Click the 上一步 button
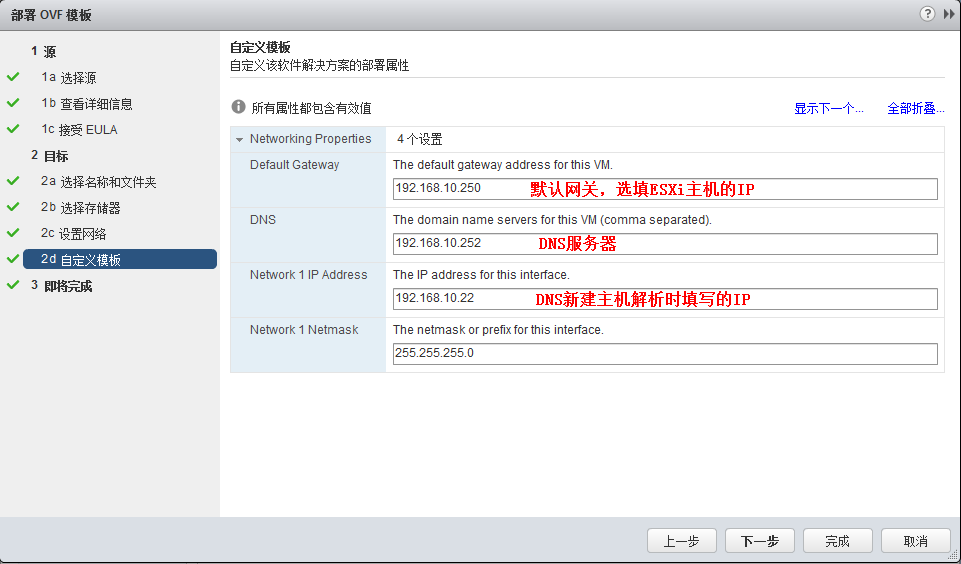961x564 pixels. (x=682, y=541)
